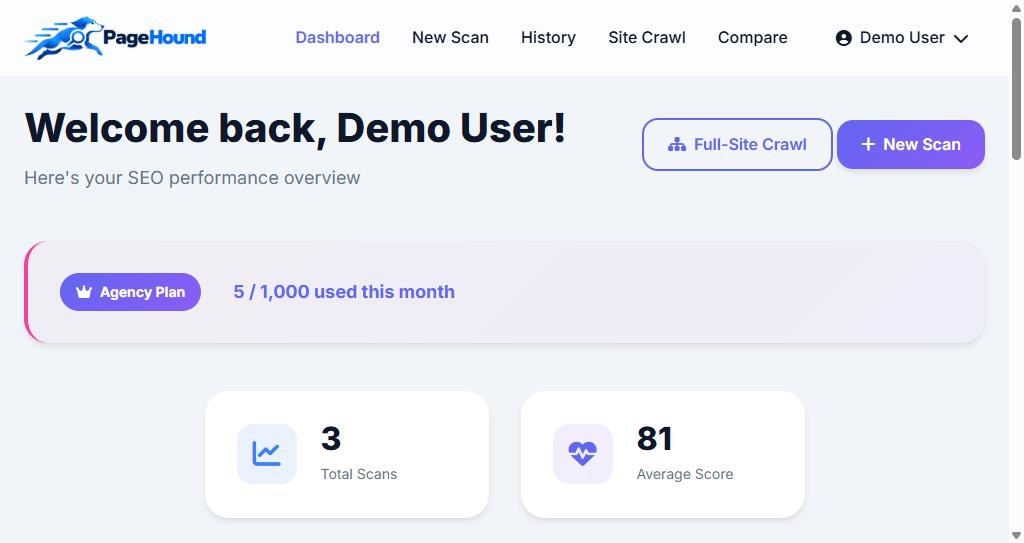Image resolution: width=1024 pixels, height=543 pixels.
Task: Switch to Site Crawl page
Action: tap(647, 37)
